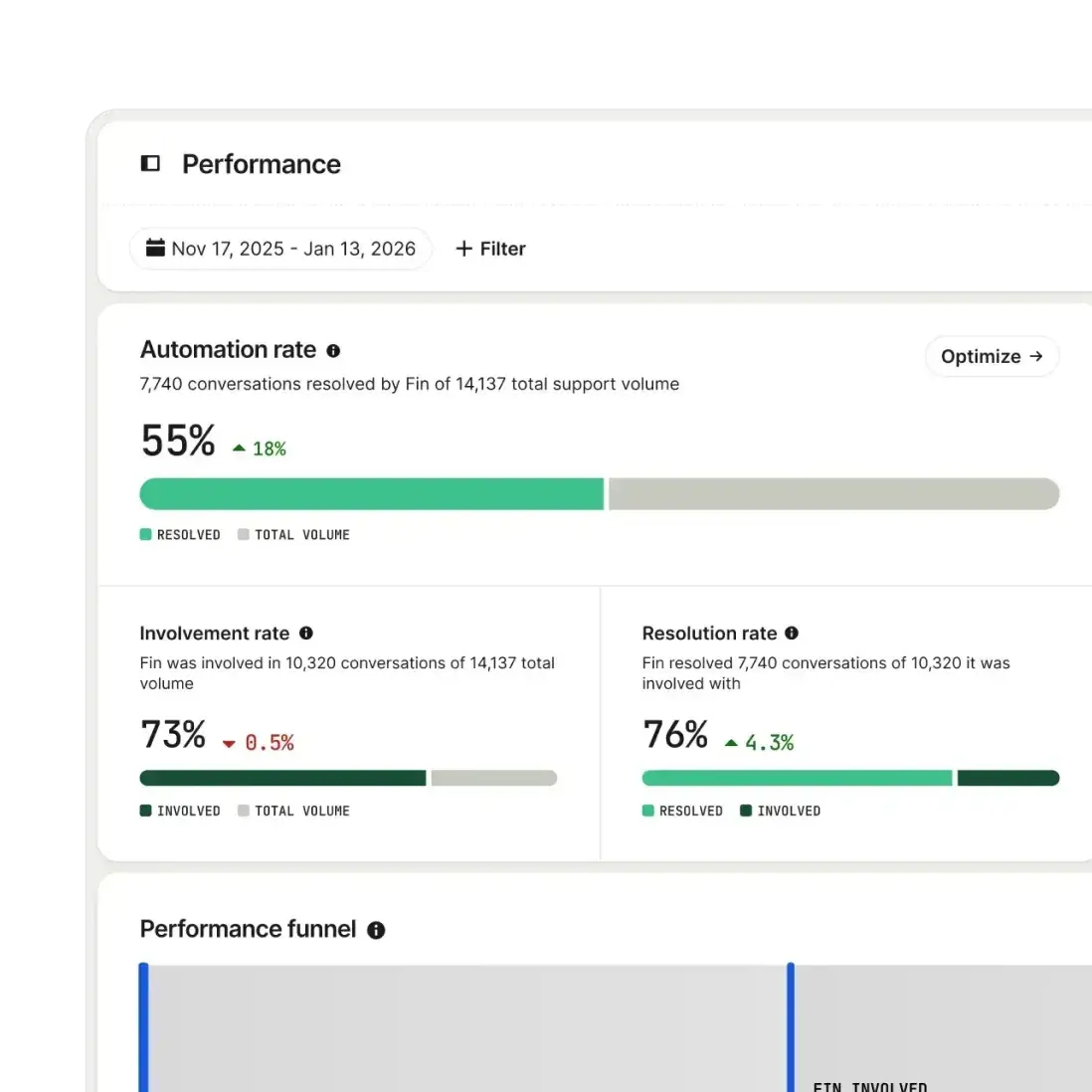Show info for Performance funnel

[376, 931]
